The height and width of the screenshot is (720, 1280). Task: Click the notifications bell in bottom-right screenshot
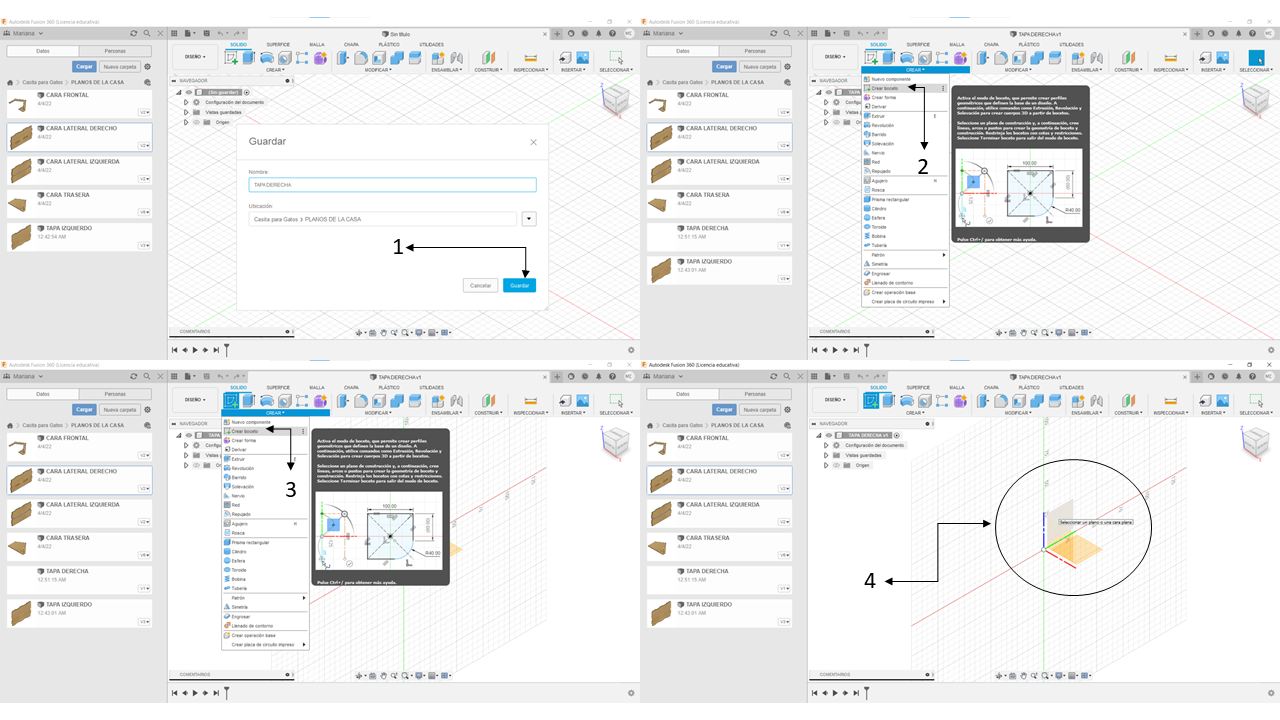(1241, 376)
